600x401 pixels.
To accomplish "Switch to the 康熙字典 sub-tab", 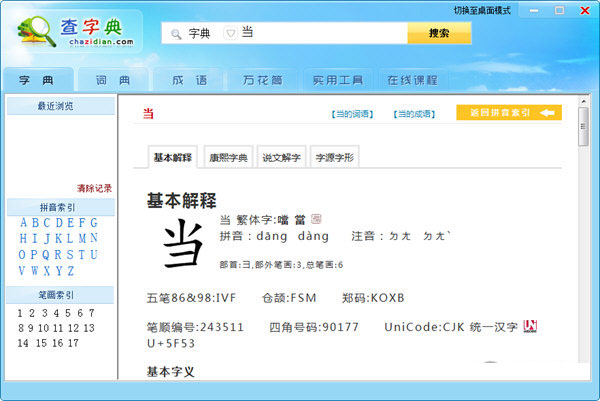I will click(228, 157).
